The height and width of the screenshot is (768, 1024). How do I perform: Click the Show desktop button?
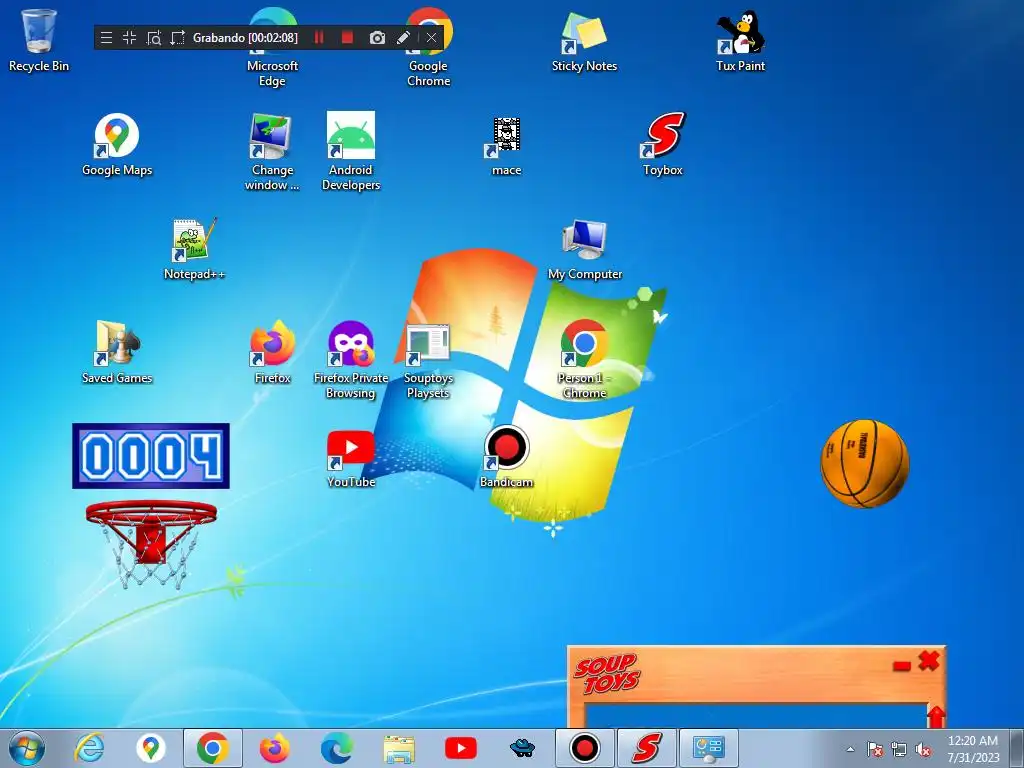[1016, 748]
